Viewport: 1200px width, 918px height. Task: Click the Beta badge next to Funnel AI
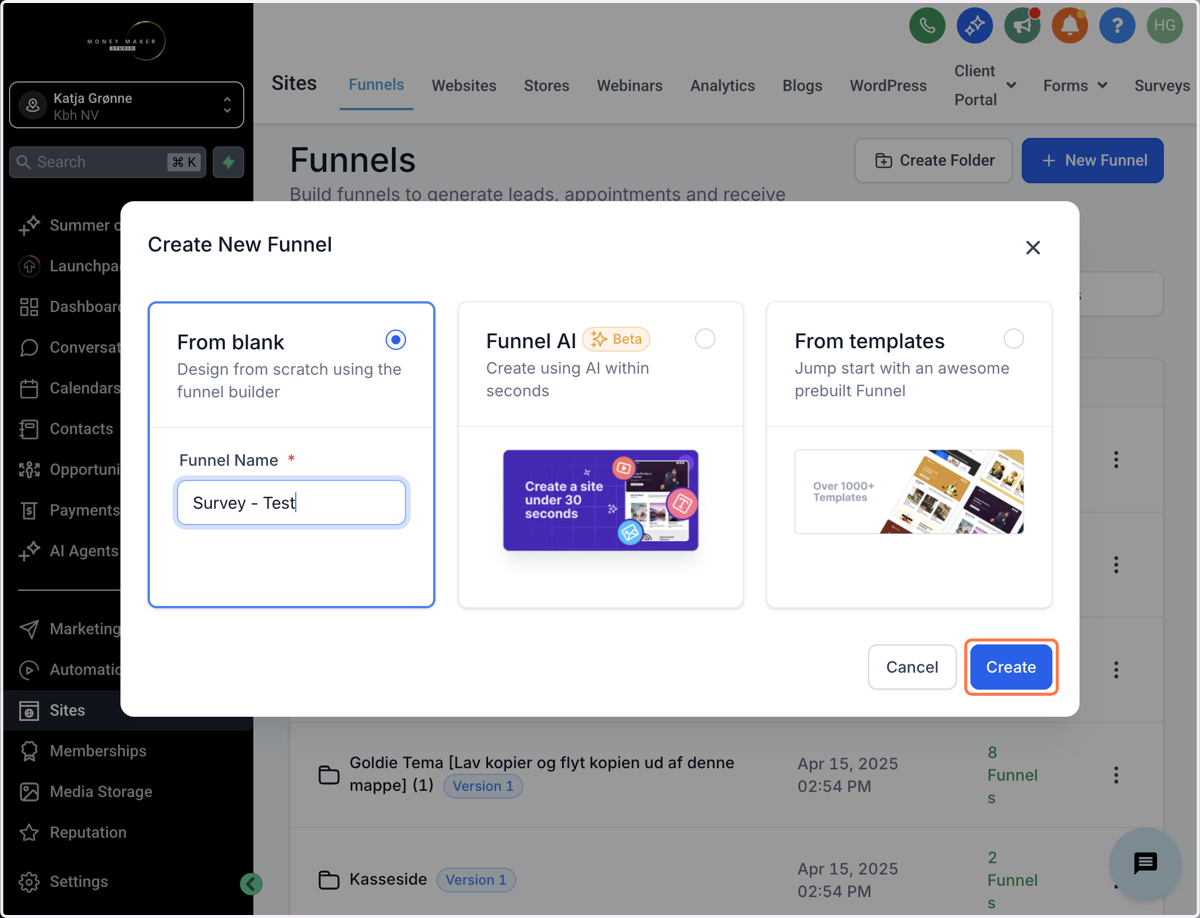tap(616, 339)
